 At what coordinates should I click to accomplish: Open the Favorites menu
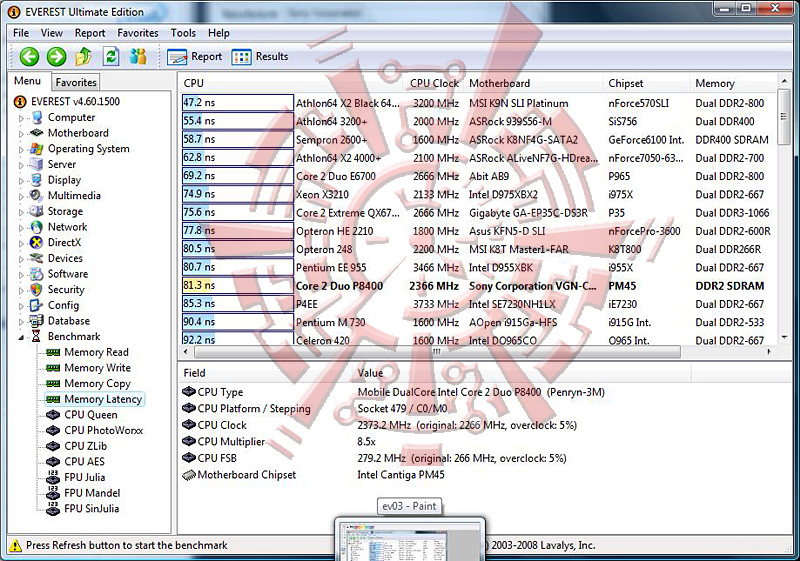pos(138,33)
